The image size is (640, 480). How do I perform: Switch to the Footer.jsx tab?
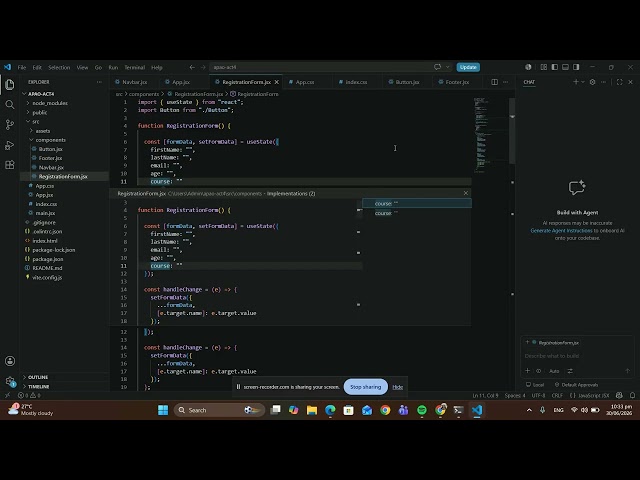[x=457, y=82]
